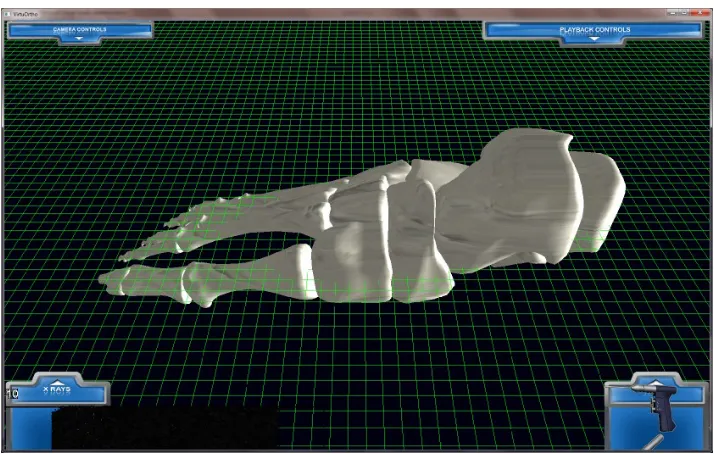Close the VirtuOrtho window
Screen dimensions: 714x454
tap(701, 14)
